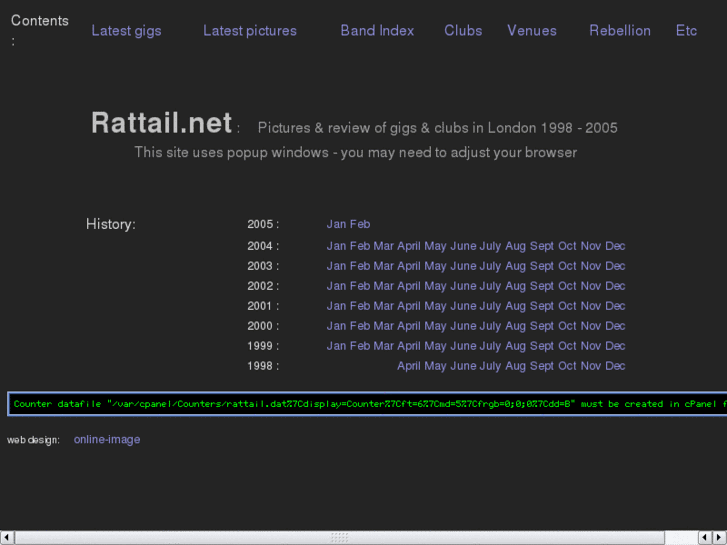Open the Rebellion section
Image resolution: width=727 pixels, height=545 pixels.
(x=620, y=31)
